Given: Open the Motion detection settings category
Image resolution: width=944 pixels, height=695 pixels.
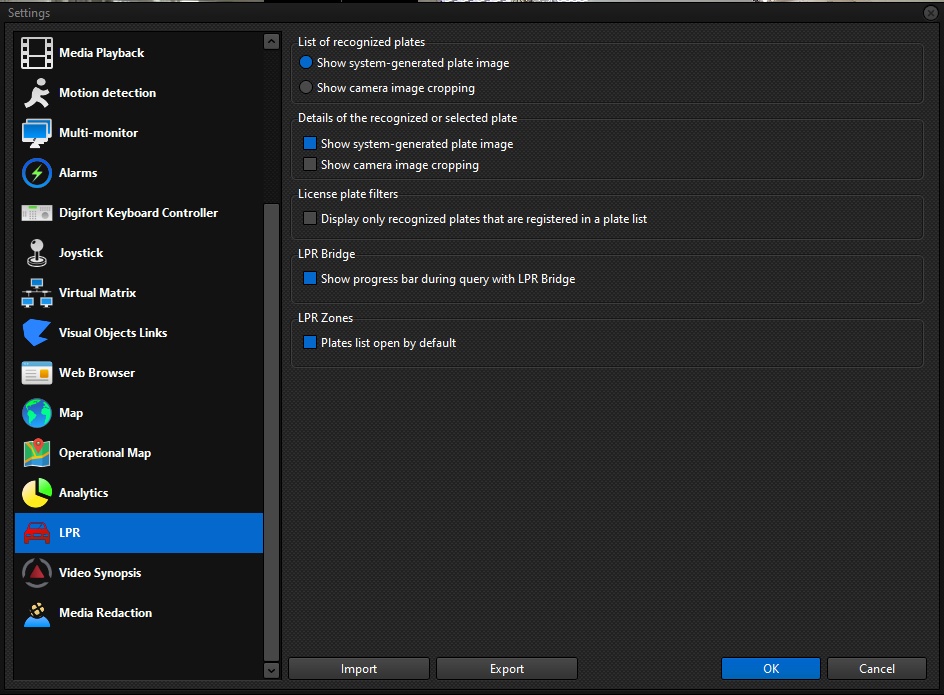Looking at the screenshot, I should [139, 93].
